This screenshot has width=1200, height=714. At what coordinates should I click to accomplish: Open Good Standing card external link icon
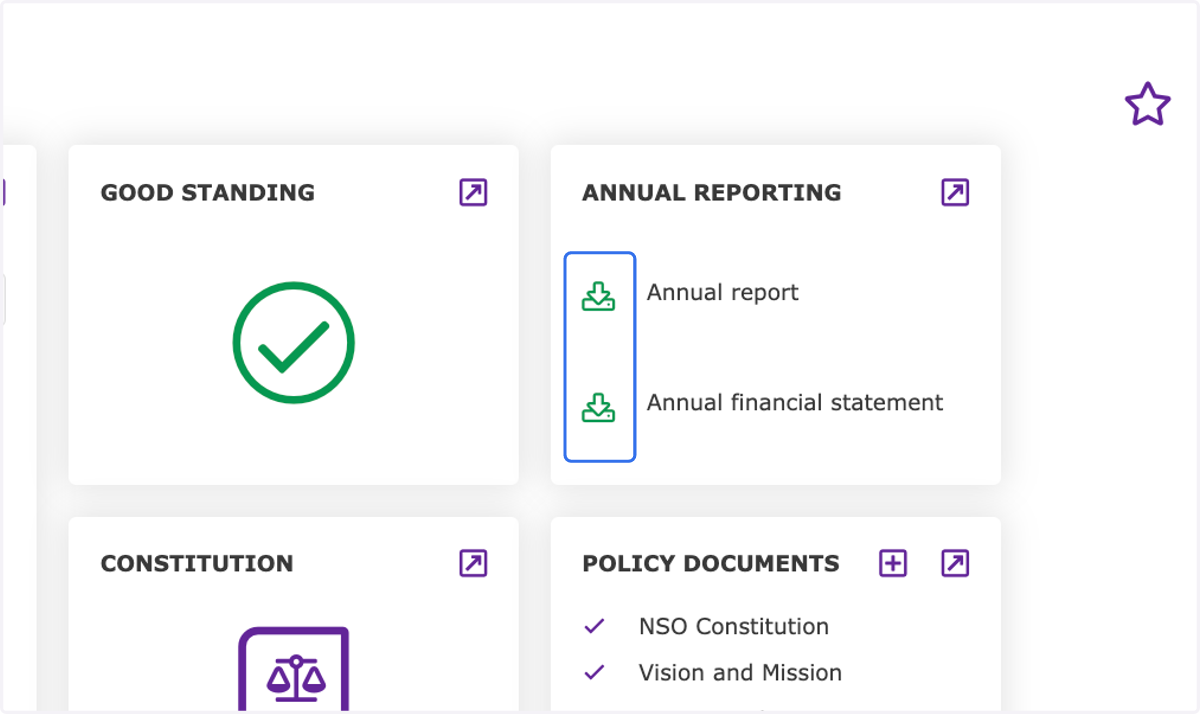[473, 192]
